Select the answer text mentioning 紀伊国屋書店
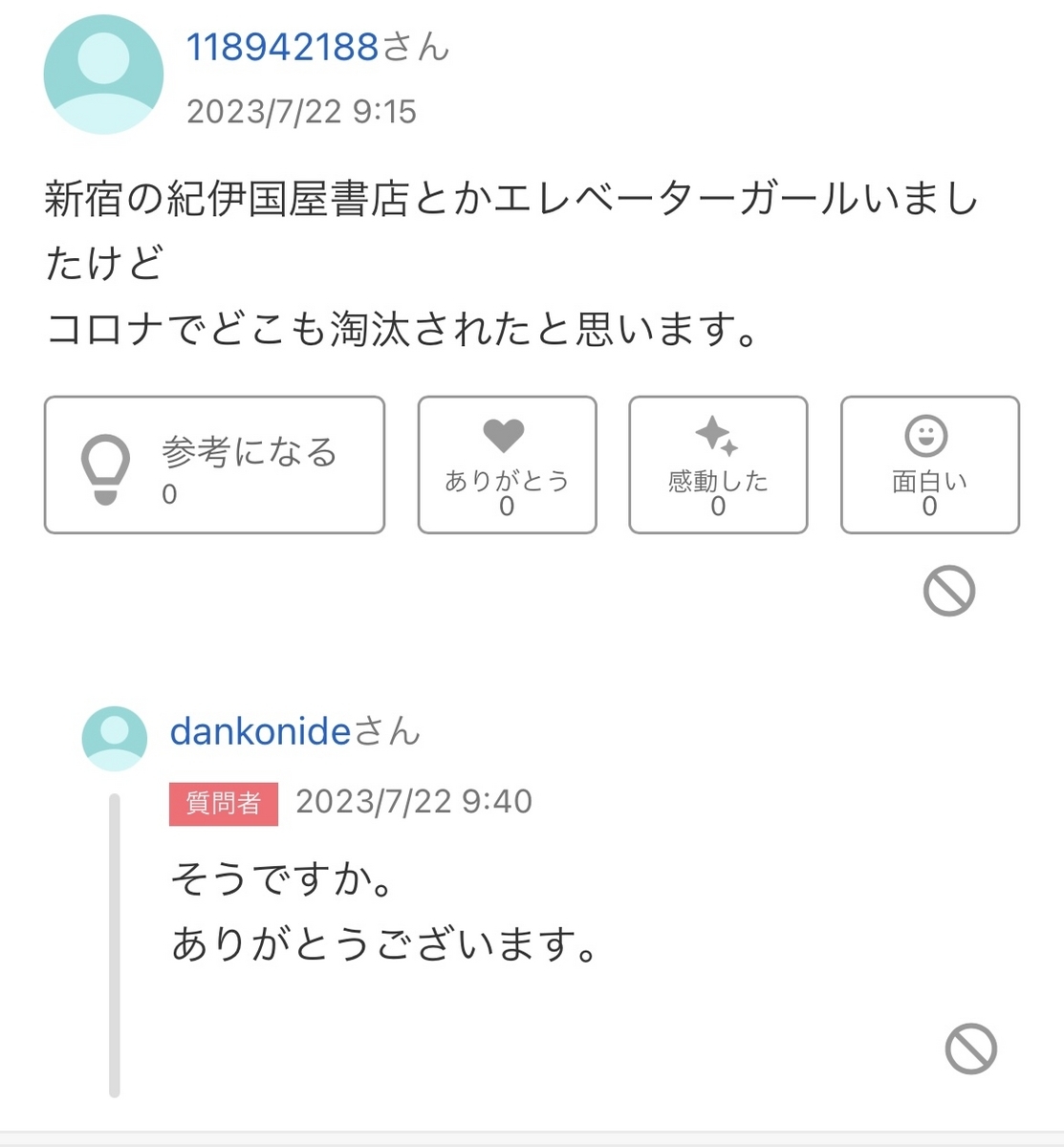The image size is (1064, 1147). point(512,264)
